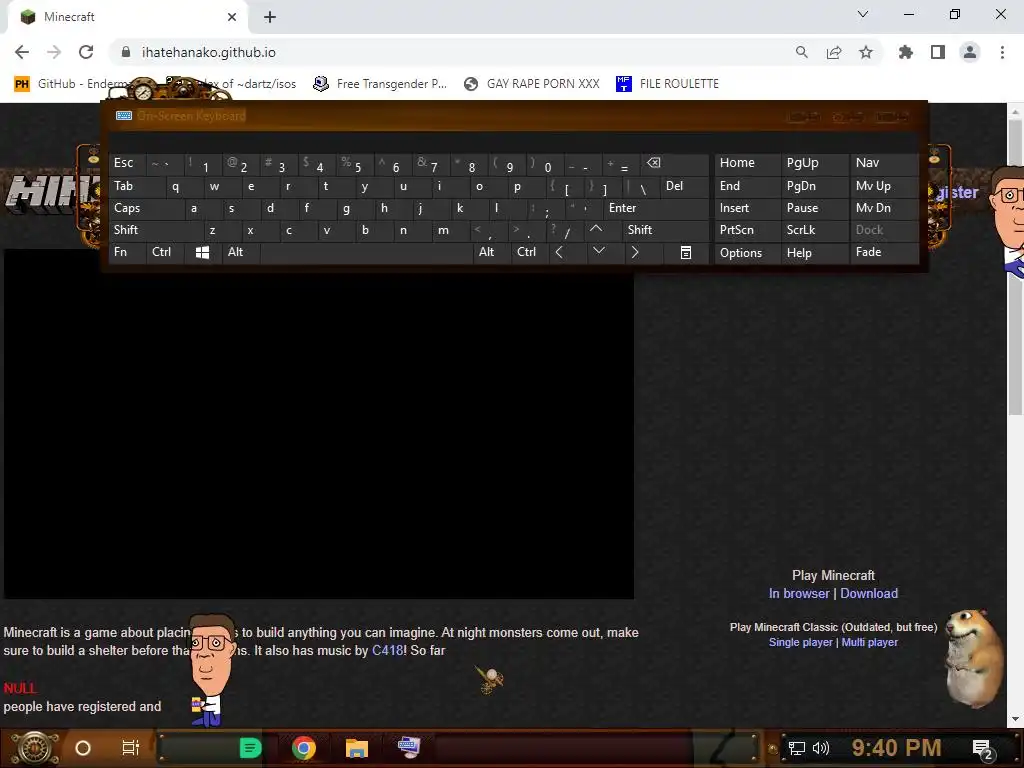Open the Multi player link

tap(869, 642)
